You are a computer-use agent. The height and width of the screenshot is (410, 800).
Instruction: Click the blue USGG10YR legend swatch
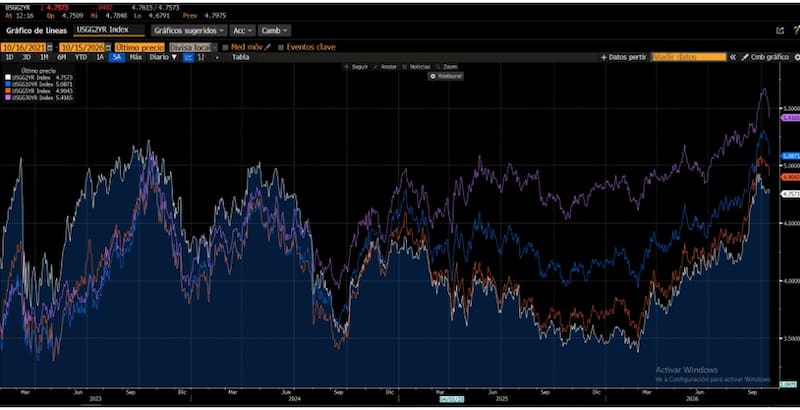(8, 84)
